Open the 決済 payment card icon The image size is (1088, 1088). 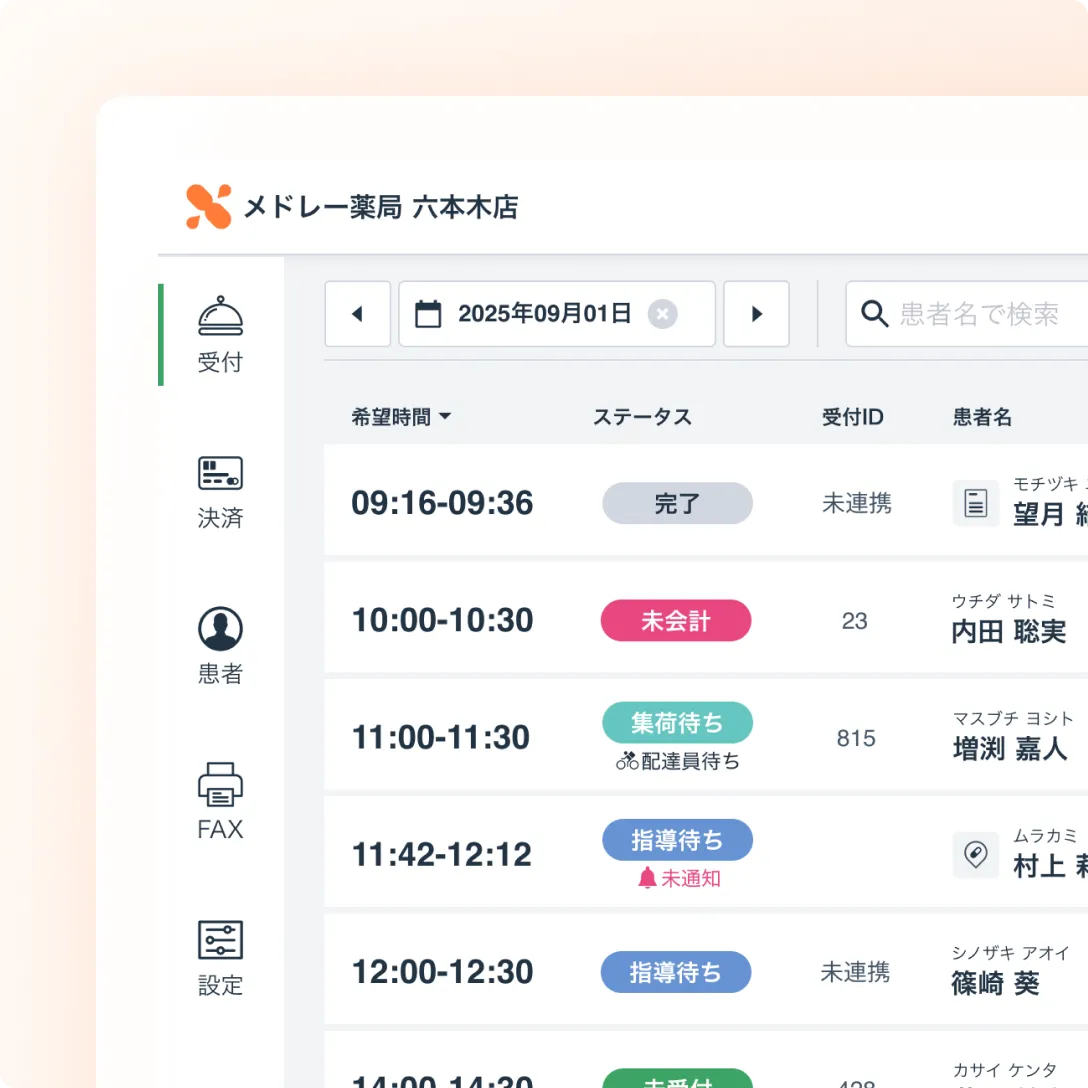tap(220, 472)
